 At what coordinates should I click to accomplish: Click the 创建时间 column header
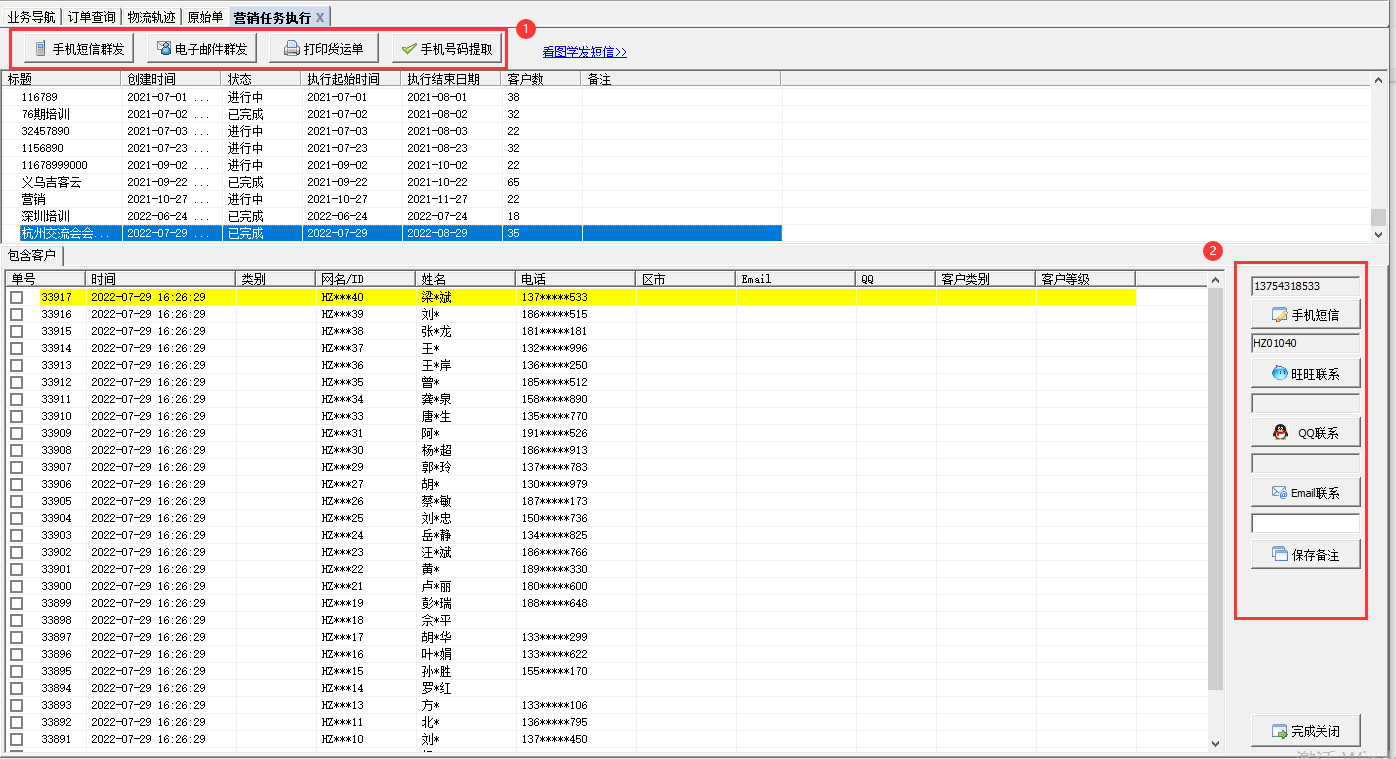click(x=172, y=79)
